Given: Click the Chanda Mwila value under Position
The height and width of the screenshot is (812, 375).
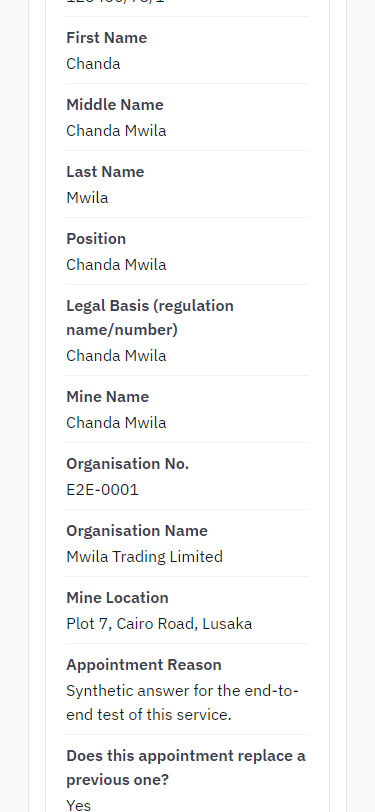Looking at the screenshot, I should point(116,265).
